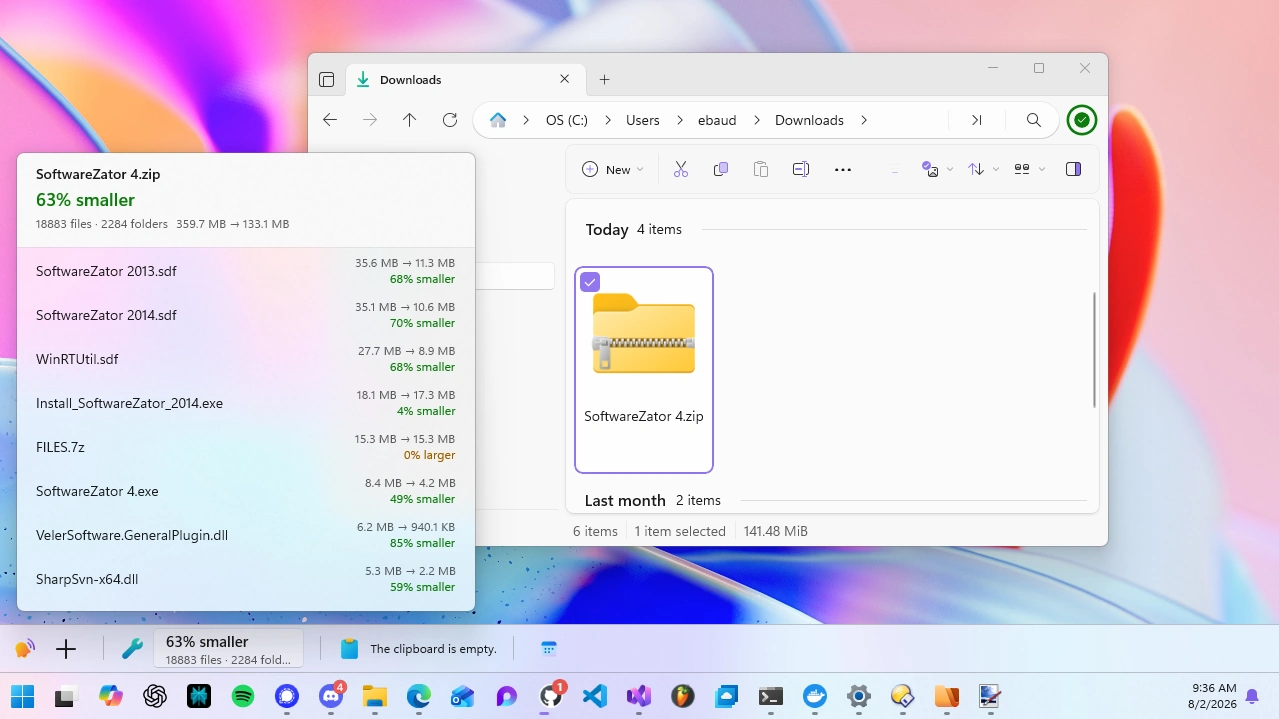
Task: Open the layout view dropdown
Action: click(1030, 170)
